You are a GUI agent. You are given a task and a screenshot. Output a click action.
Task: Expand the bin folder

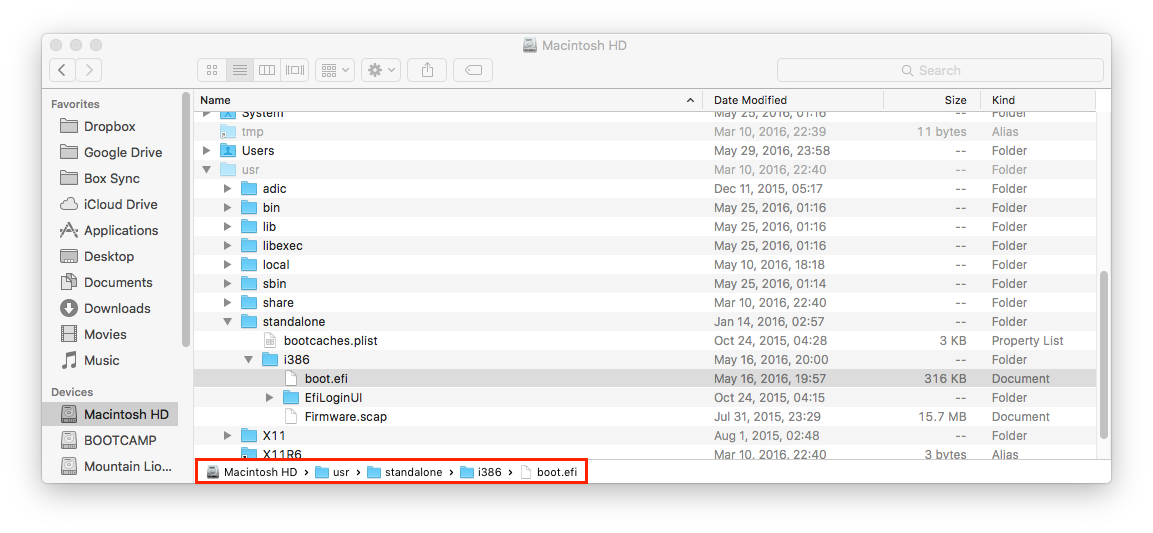point(228,208)
